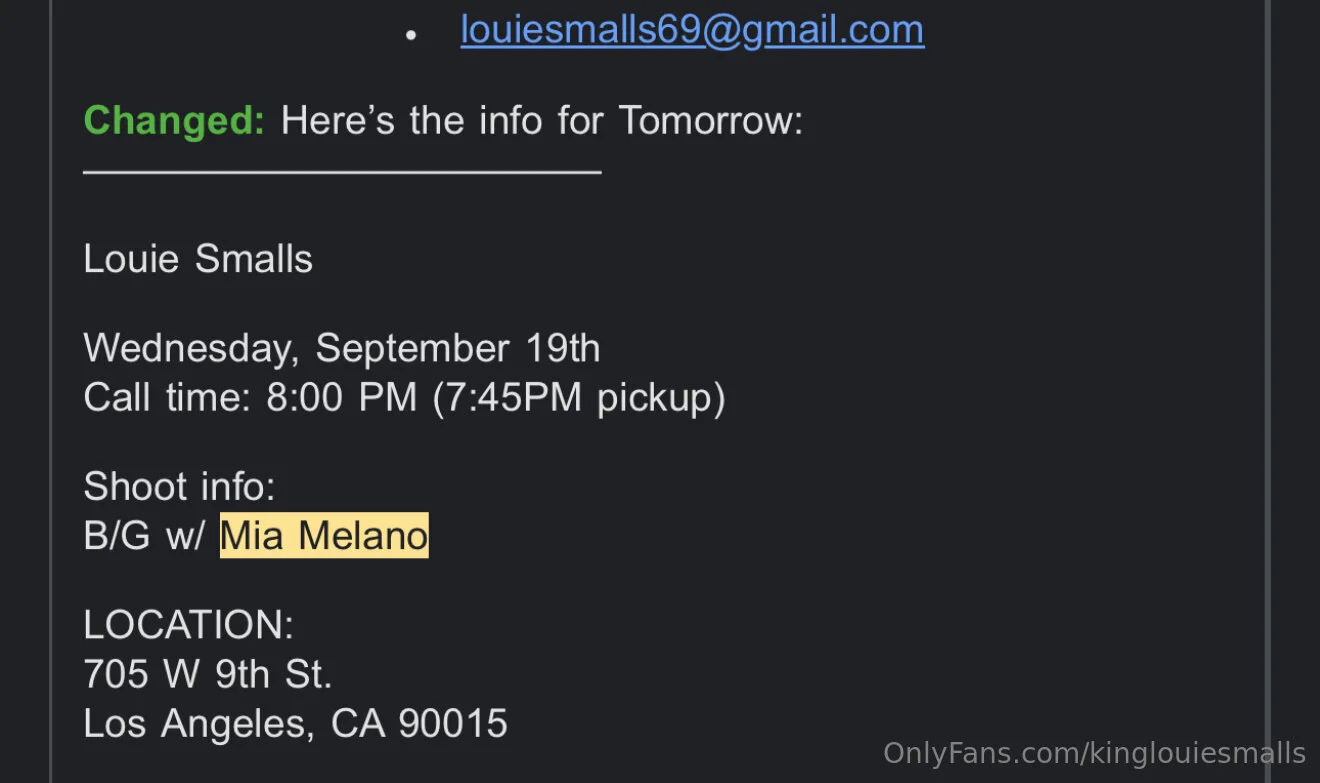
Task: Click "Here's the info for Tomorrow" text
Action: pyautogui.click(x=540, y=121)
